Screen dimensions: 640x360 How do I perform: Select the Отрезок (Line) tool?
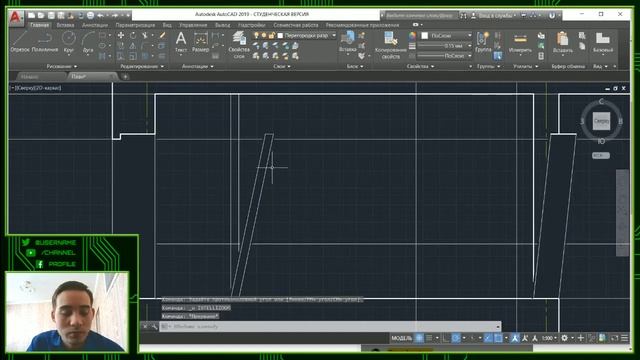pos(20,42)
